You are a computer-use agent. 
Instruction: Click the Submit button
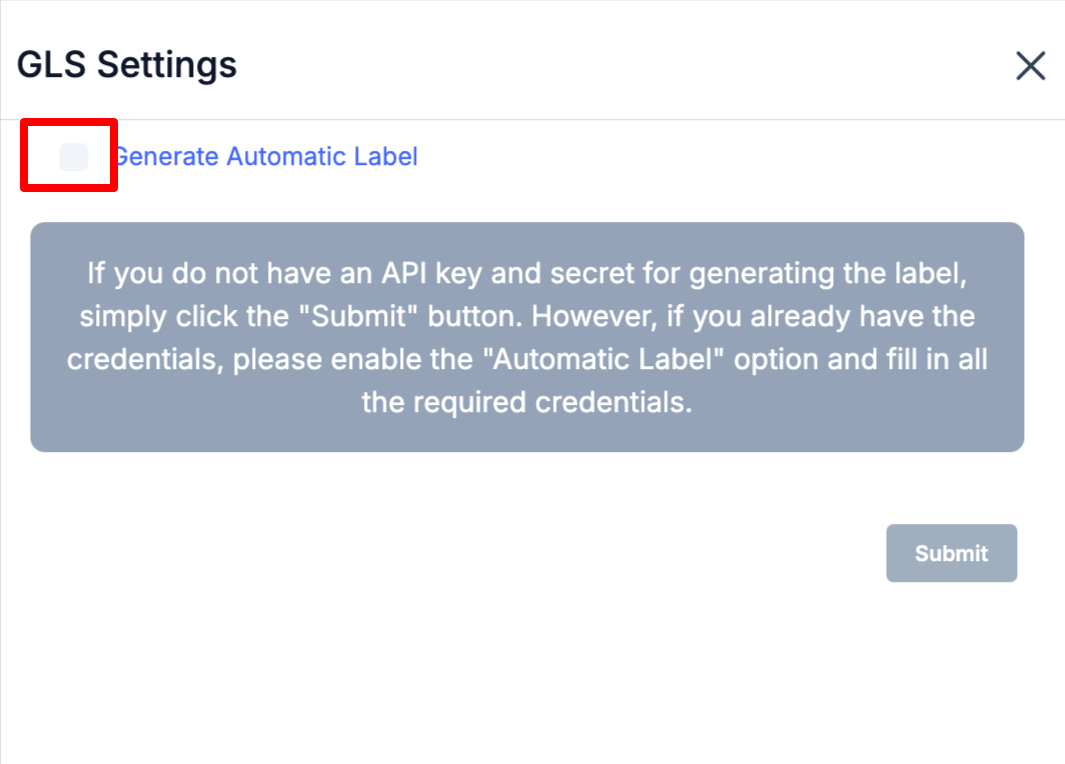[x=951, y=553]
